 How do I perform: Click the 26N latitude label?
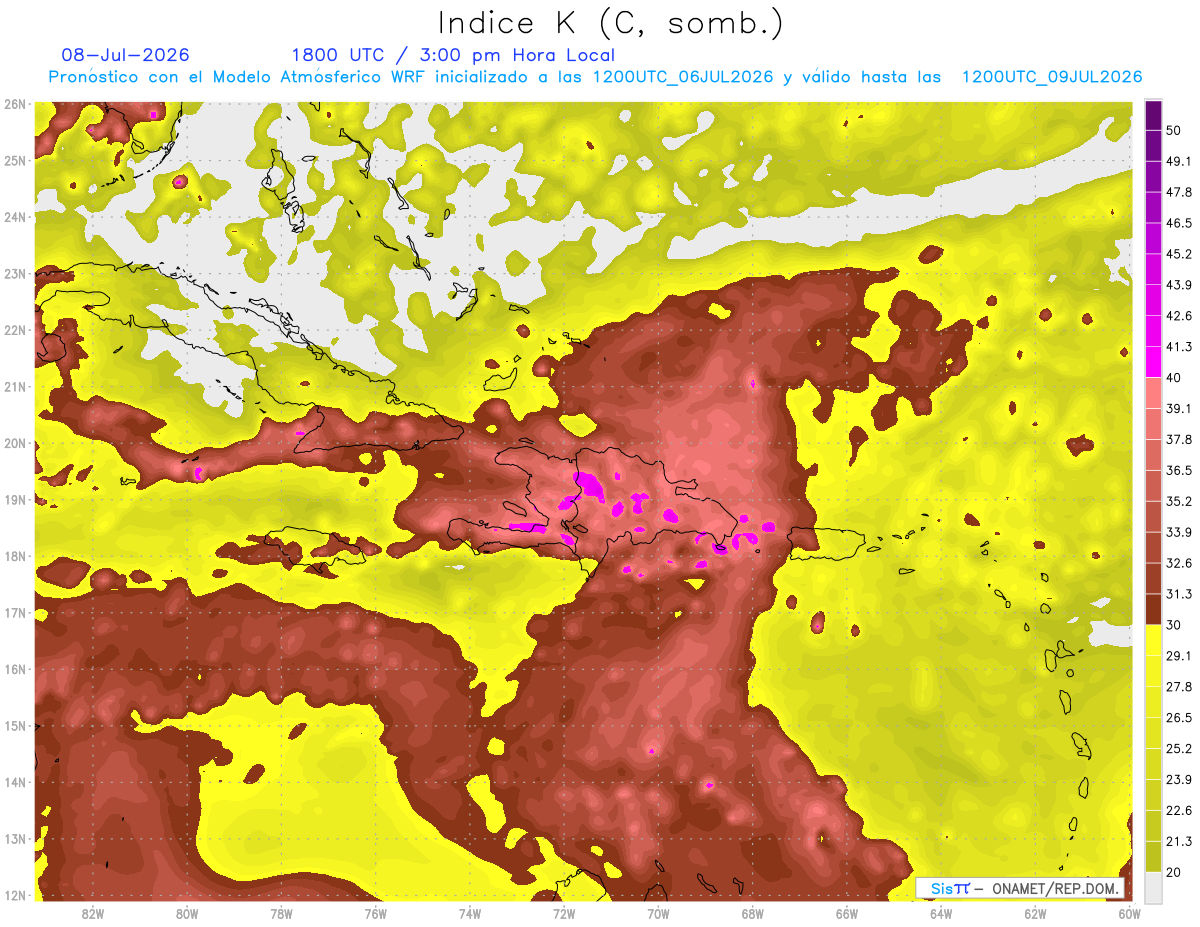(15, 104)
